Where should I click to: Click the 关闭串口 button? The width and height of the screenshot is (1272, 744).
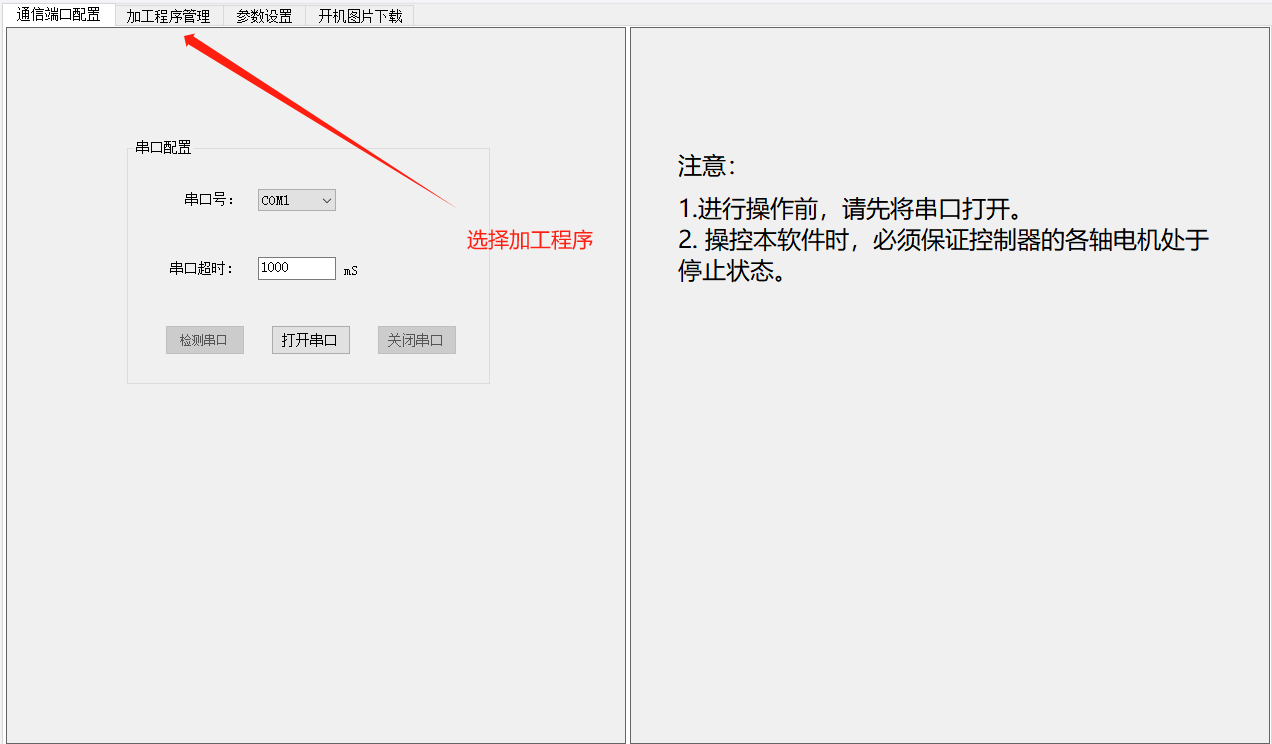click(x=416, y=340)
